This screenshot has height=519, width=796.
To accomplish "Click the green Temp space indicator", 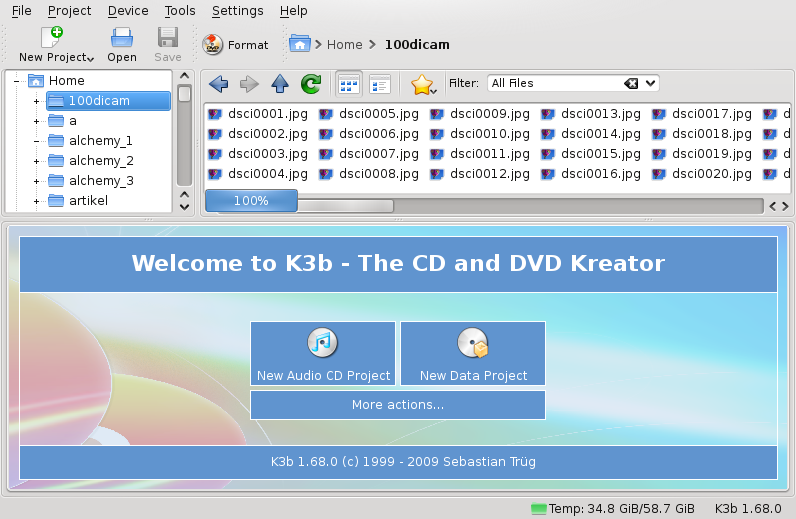I will [538, 508].
